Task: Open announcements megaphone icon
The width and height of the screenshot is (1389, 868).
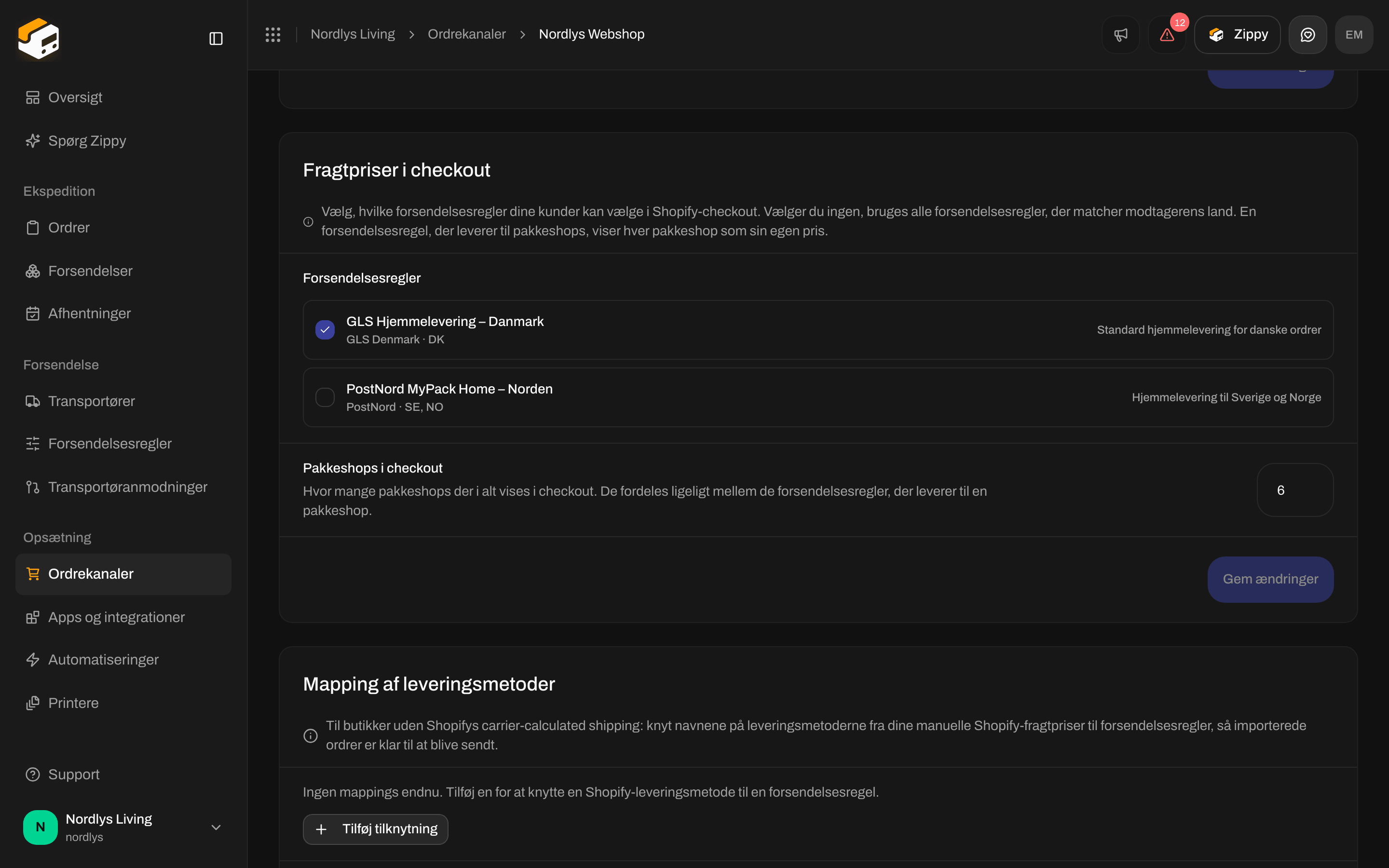Action: pos(1120,34)
